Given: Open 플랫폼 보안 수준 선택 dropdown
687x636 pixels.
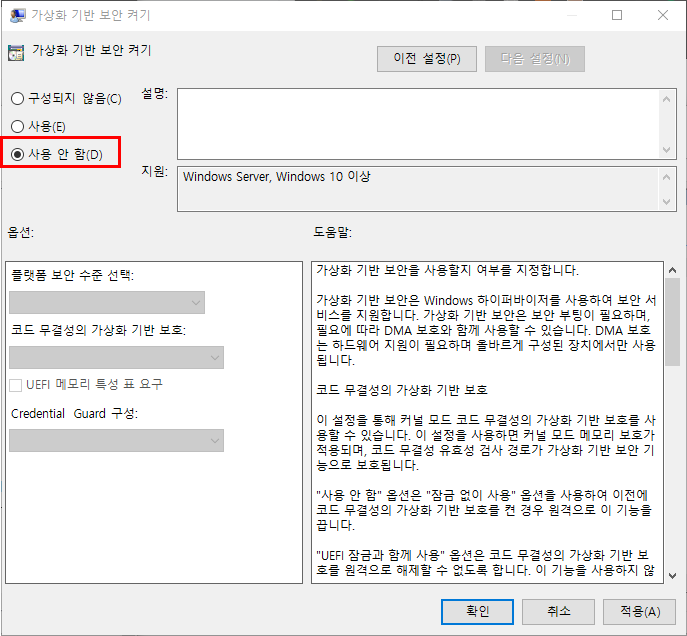Looking at the screenshot, I should pyautogui.click(x=107, y=302).
